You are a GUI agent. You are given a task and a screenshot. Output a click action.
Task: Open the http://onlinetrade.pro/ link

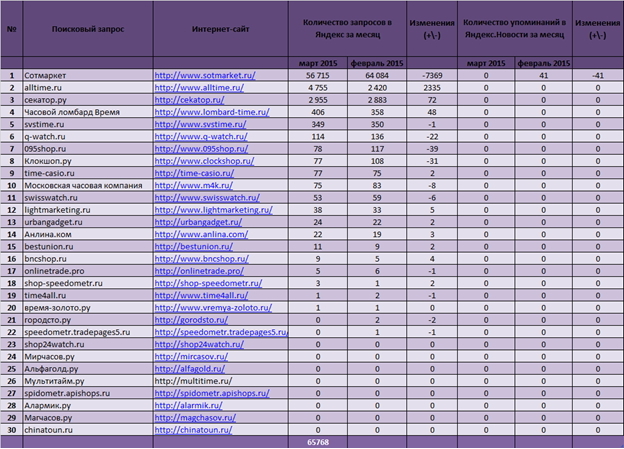199,271
